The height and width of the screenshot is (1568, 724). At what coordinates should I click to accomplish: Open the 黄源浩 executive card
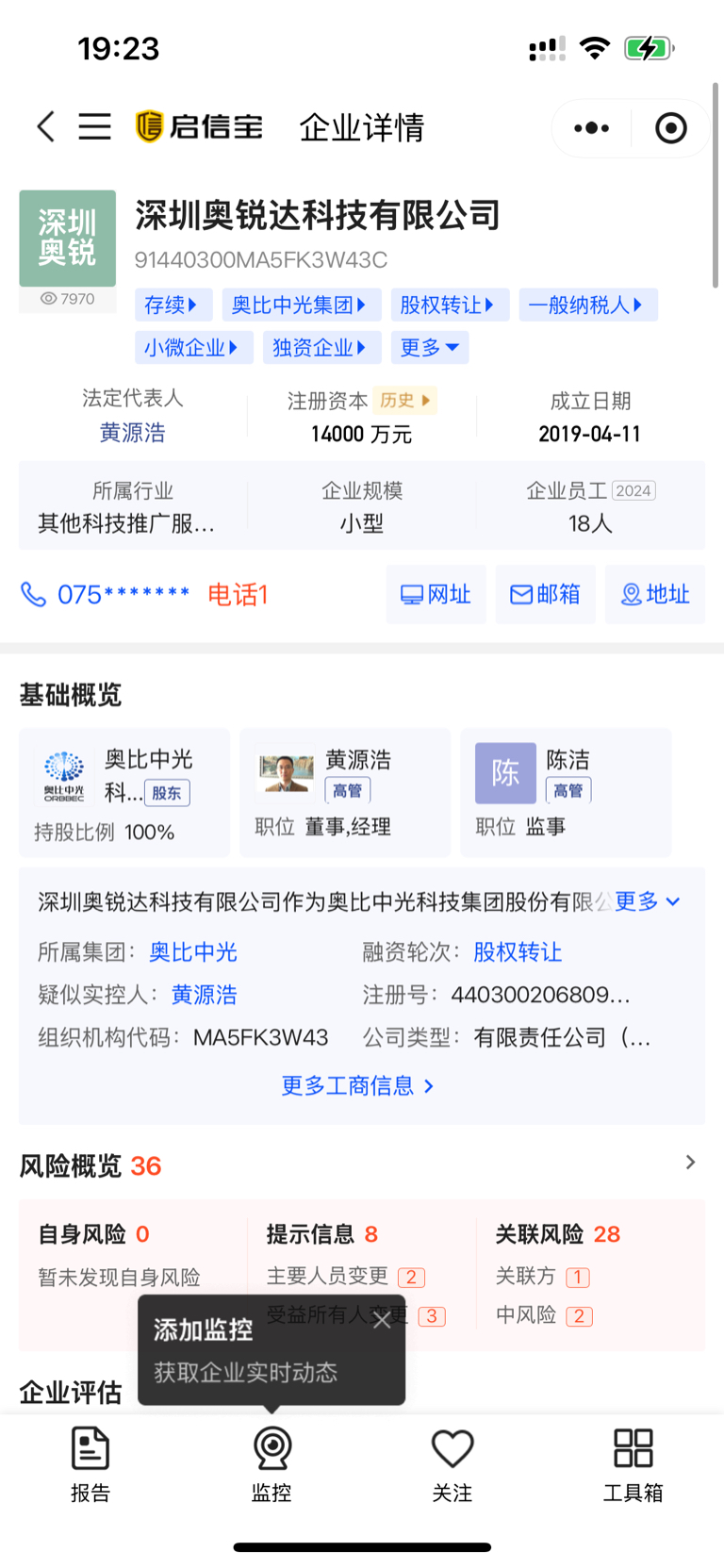point(345,792)
